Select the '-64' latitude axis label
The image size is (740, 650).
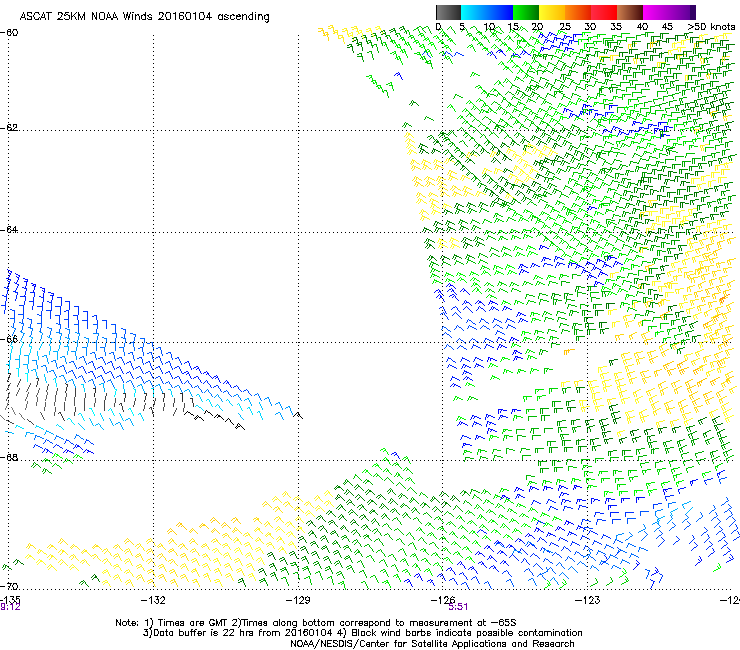point(9,229)
